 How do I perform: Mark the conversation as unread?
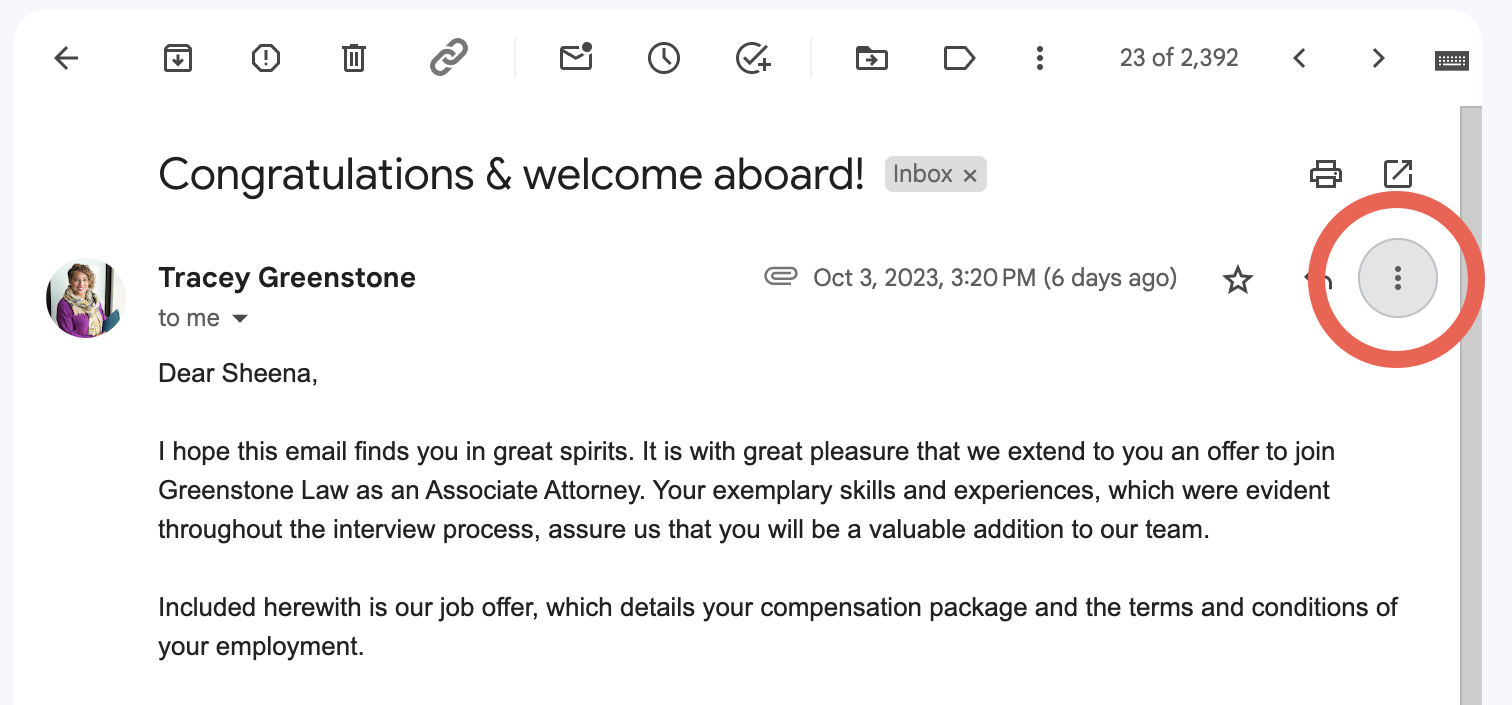[x=575, y=58]
